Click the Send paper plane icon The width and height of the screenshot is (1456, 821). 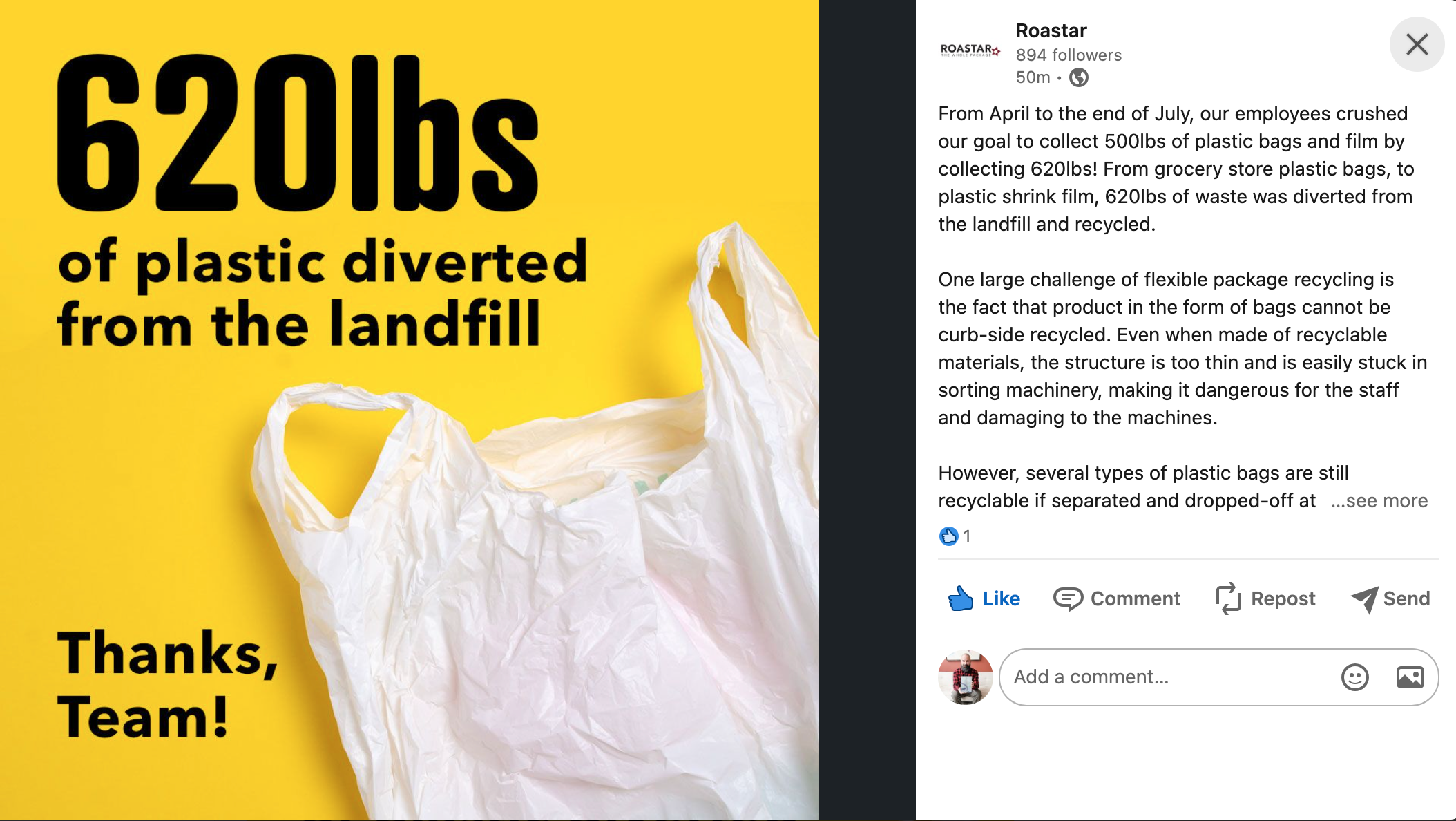[x=1364, y=599]
